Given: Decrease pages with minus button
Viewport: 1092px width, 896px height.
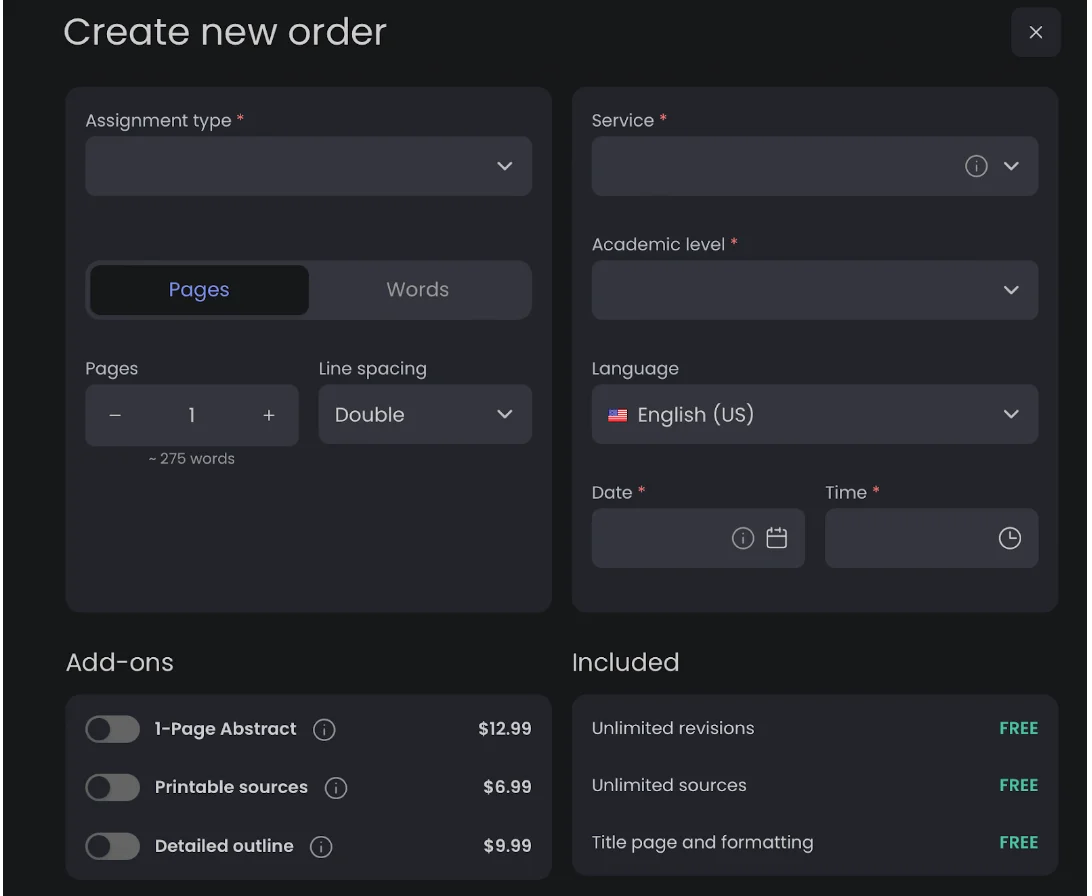Looking at the screenshot, I should (x=116, y=416).
